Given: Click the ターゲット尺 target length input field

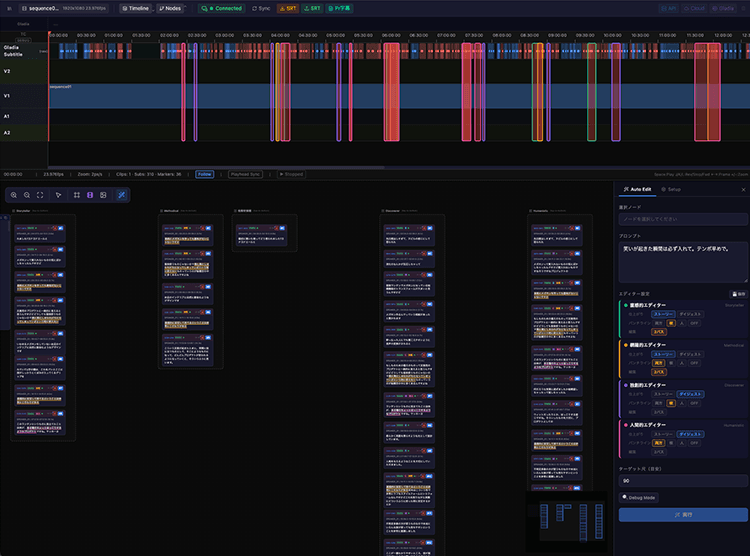Looking at the screenshot, I should click(x=682, y=480).
